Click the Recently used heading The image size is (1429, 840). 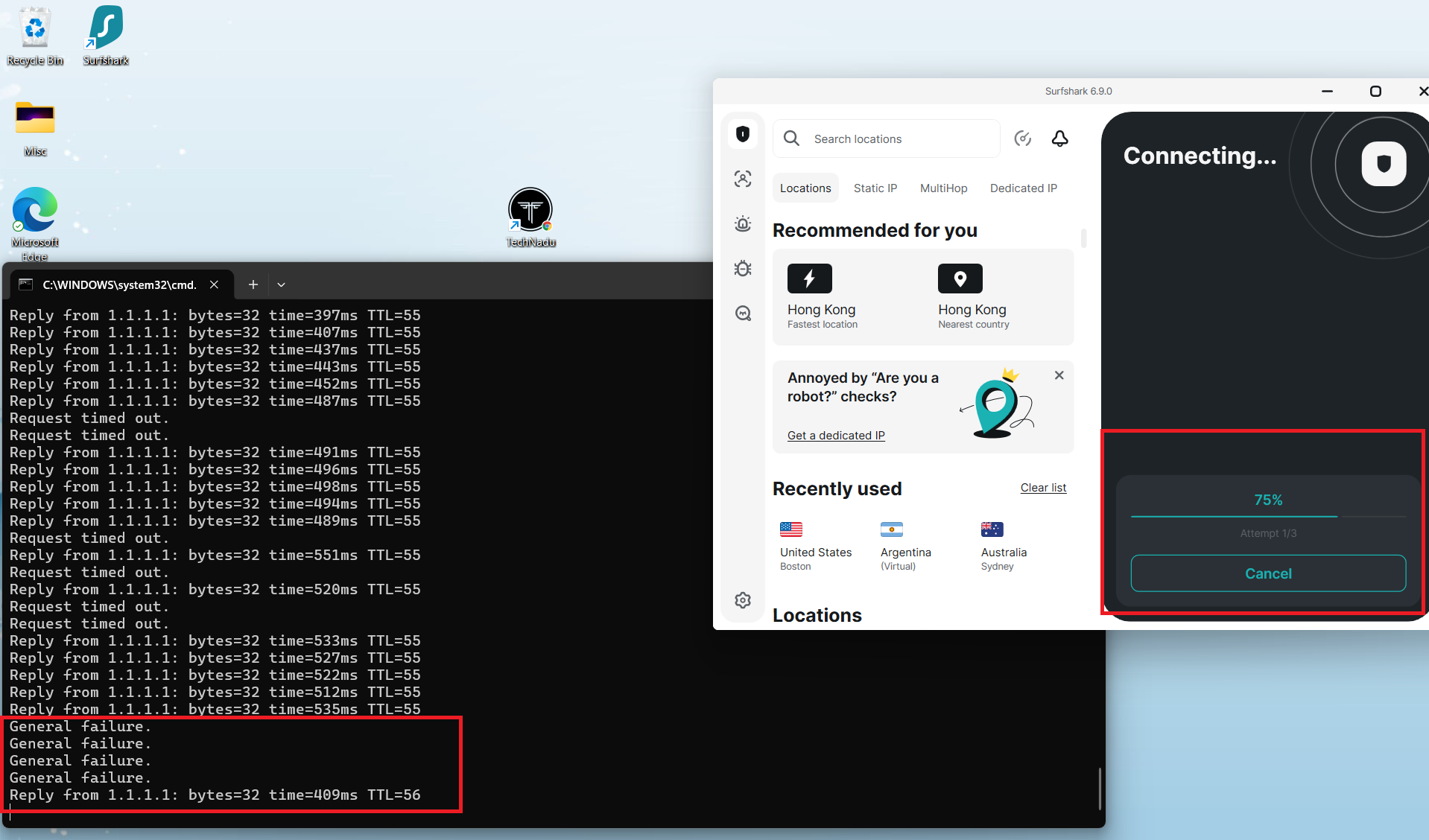point(837,489)
